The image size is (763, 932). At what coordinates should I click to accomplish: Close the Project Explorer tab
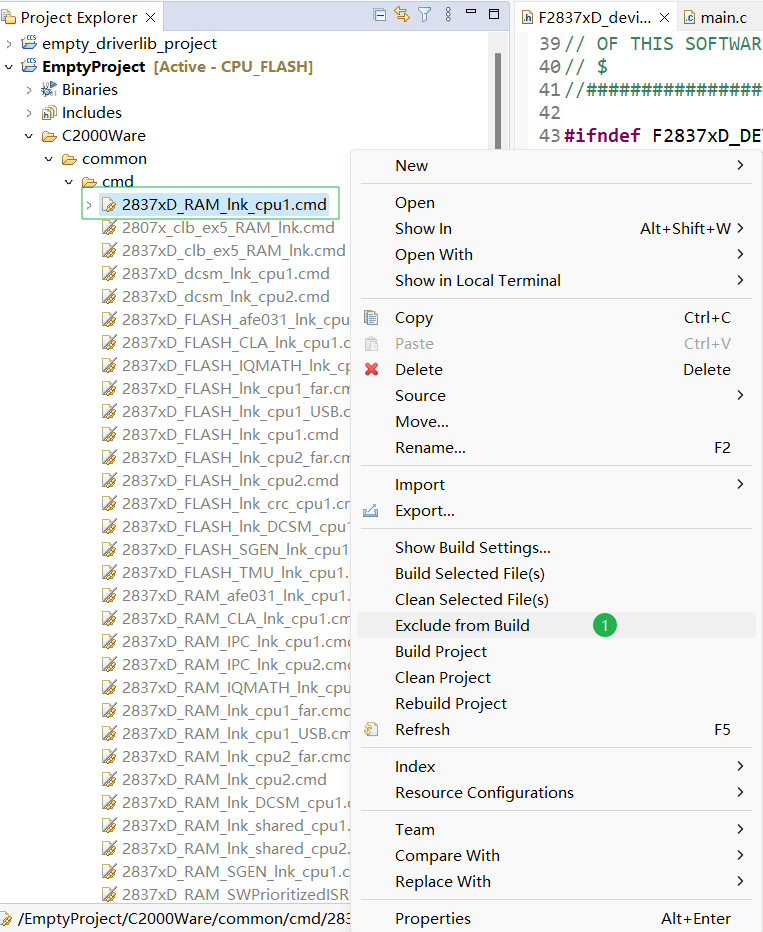[150, 18]
